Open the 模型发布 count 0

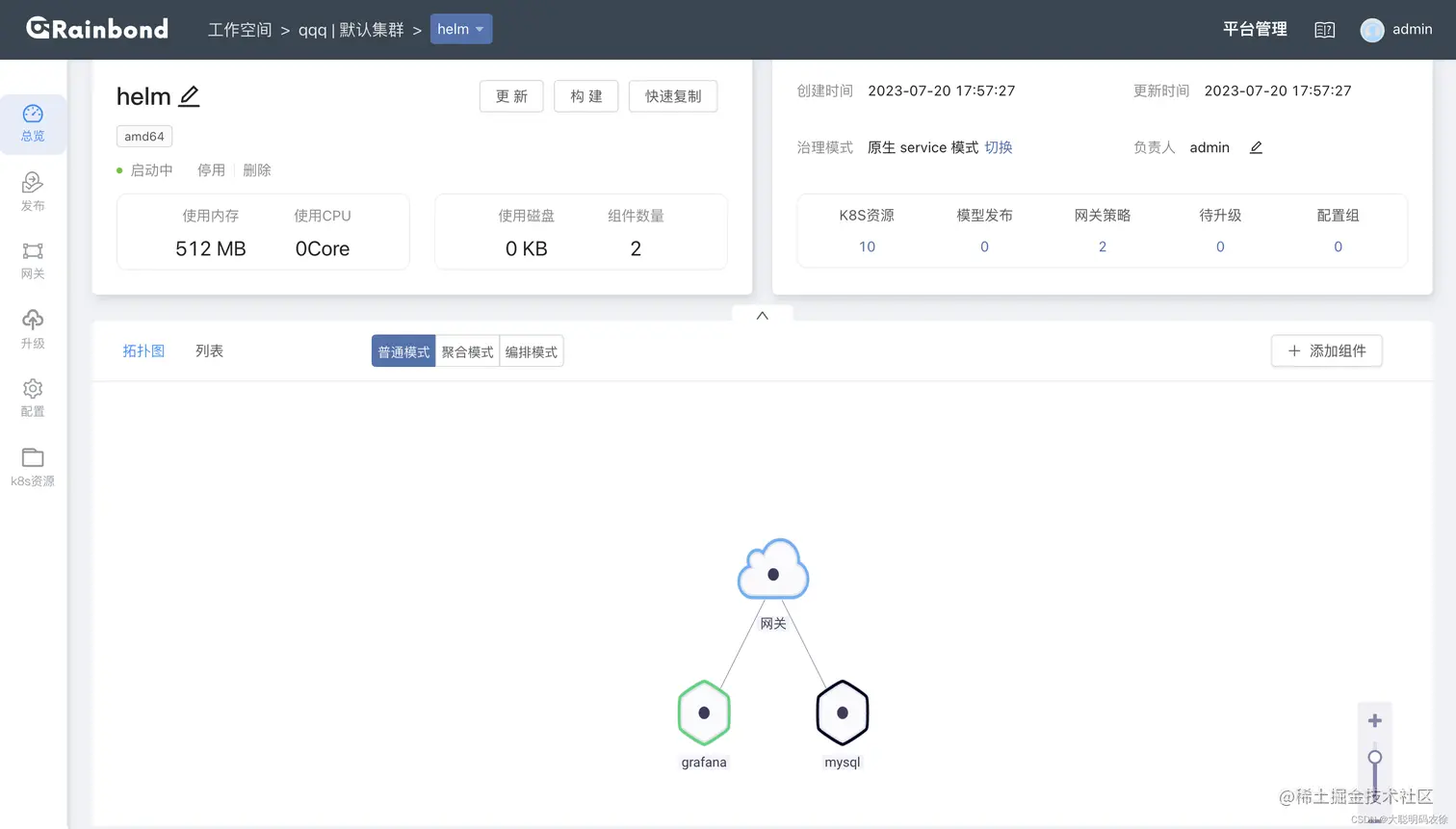pyautogui.click(x=984, y=246)
